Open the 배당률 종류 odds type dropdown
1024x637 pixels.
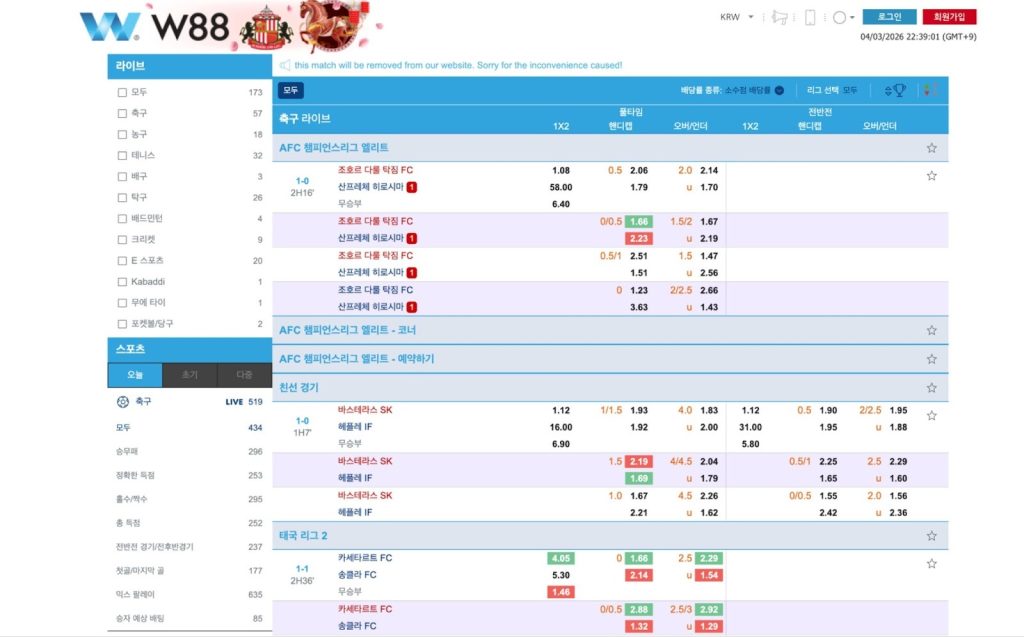pyautogui.click(x=732, y=90)
